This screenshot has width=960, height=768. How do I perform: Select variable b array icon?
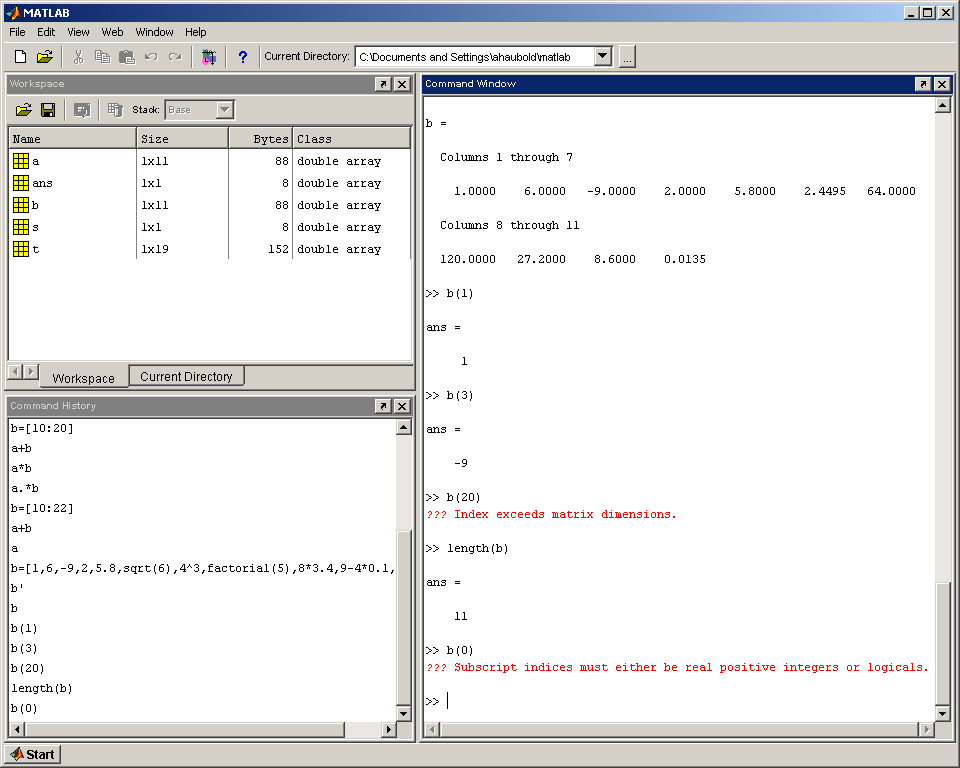[21, 205]
